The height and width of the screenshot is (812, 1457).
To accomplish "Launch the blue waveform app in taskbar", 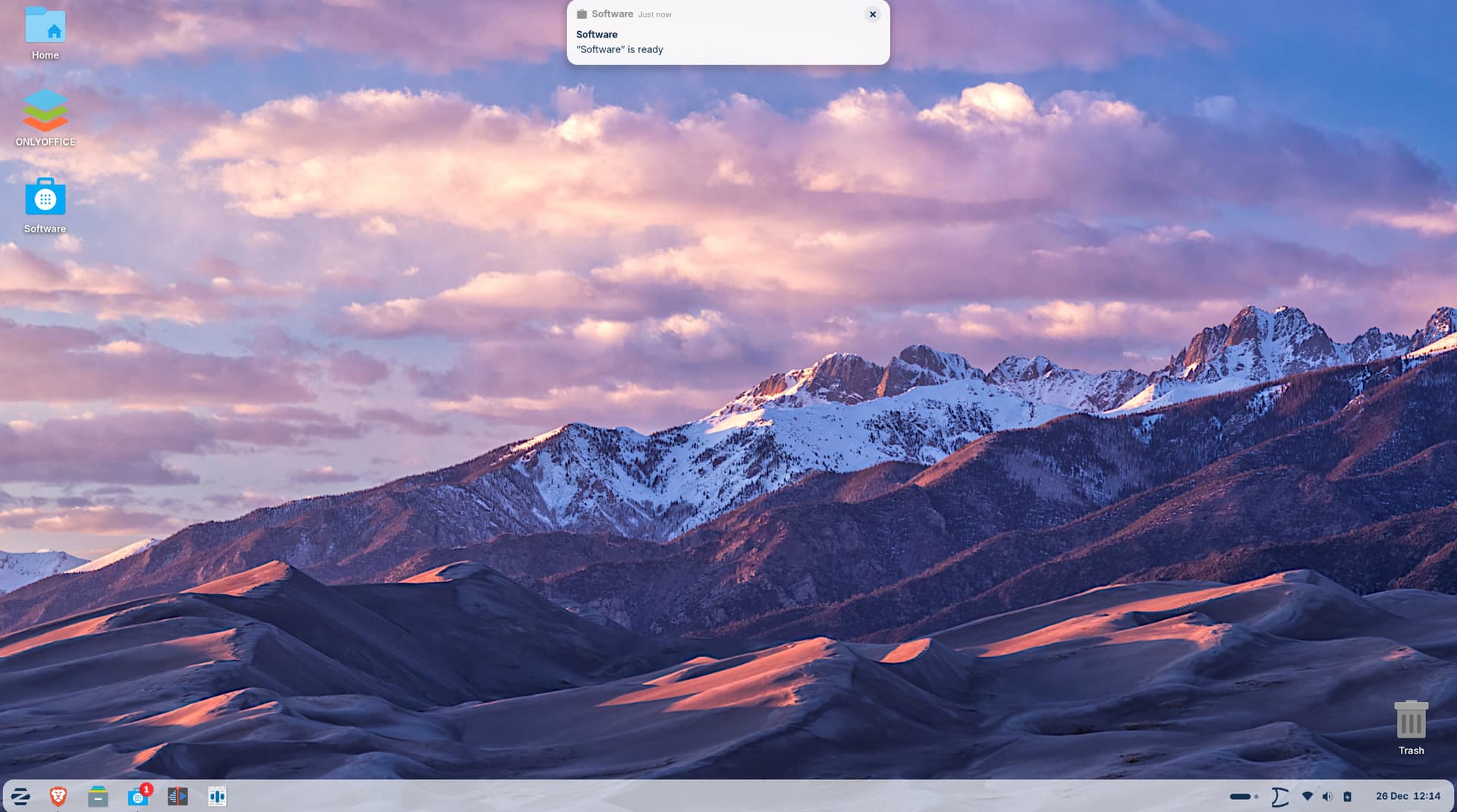I will tap(217, 796).
